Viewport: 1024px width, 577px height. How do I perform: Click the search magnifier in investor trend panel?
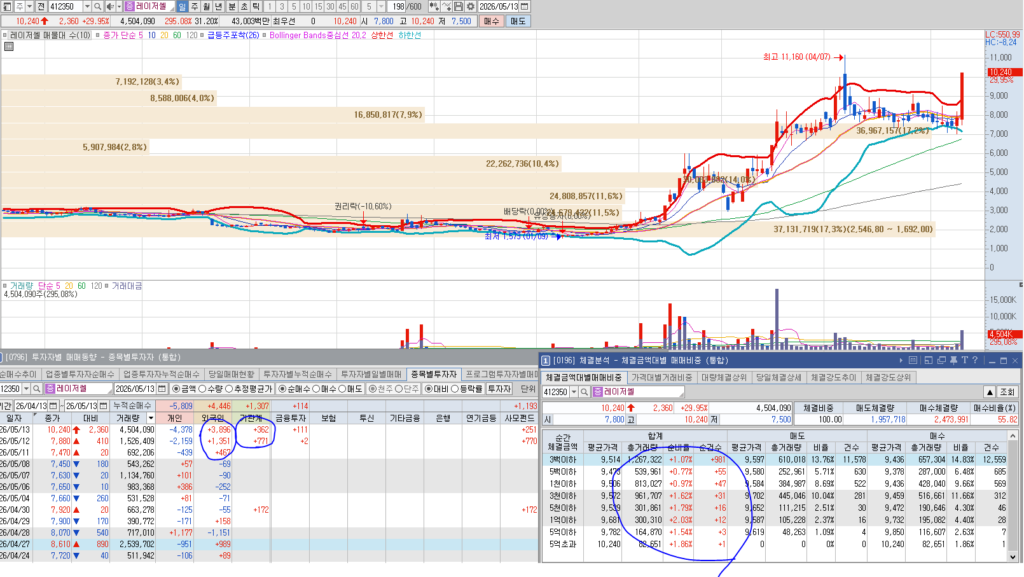point(37,388)
